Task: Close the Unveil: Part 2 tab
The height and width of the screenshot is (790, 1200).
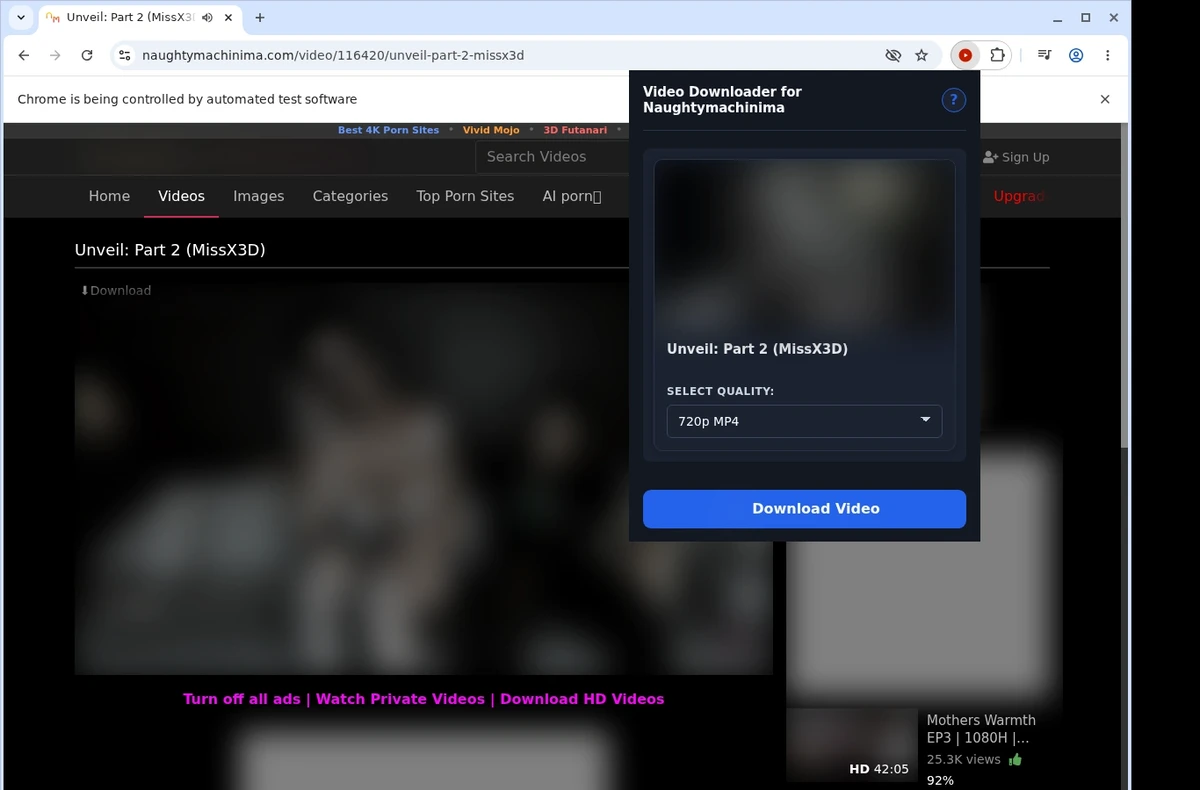Action: [x=229, y=18]
